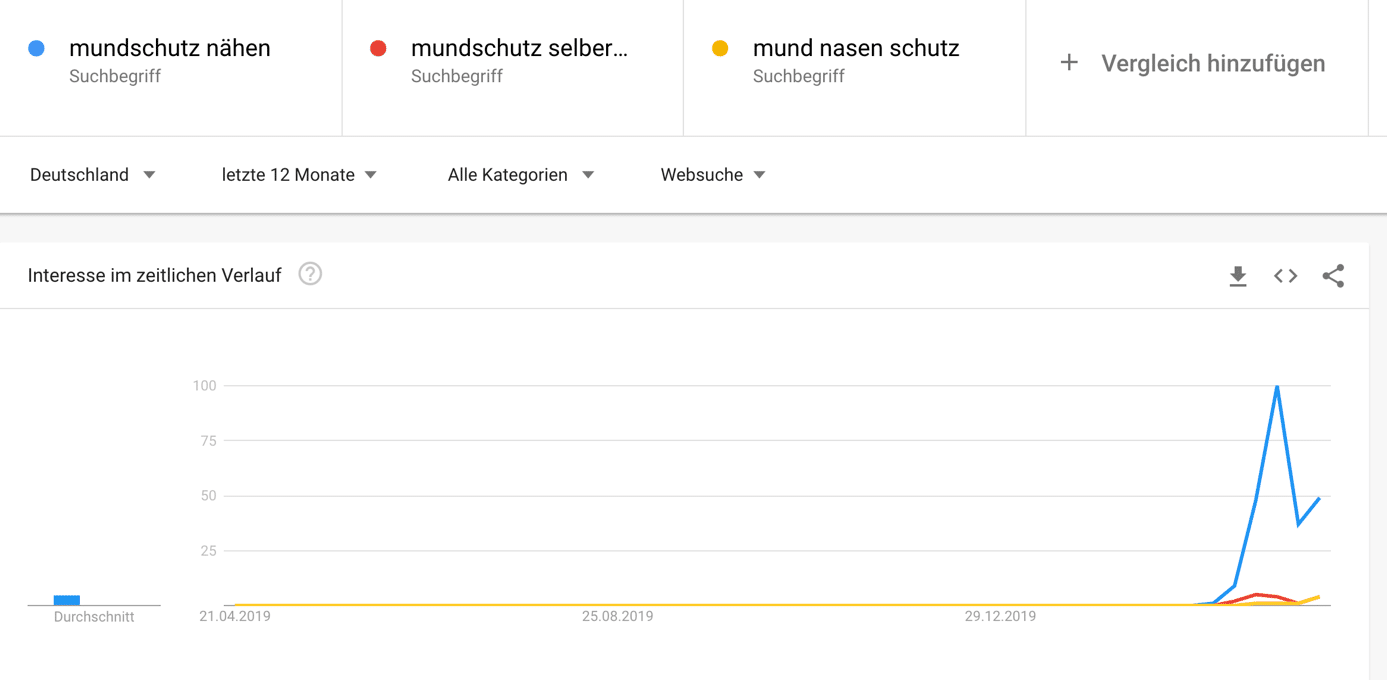Edit the mundschutz nähen search term
Screen dimensions: 1387x680
tap(170, 48)
